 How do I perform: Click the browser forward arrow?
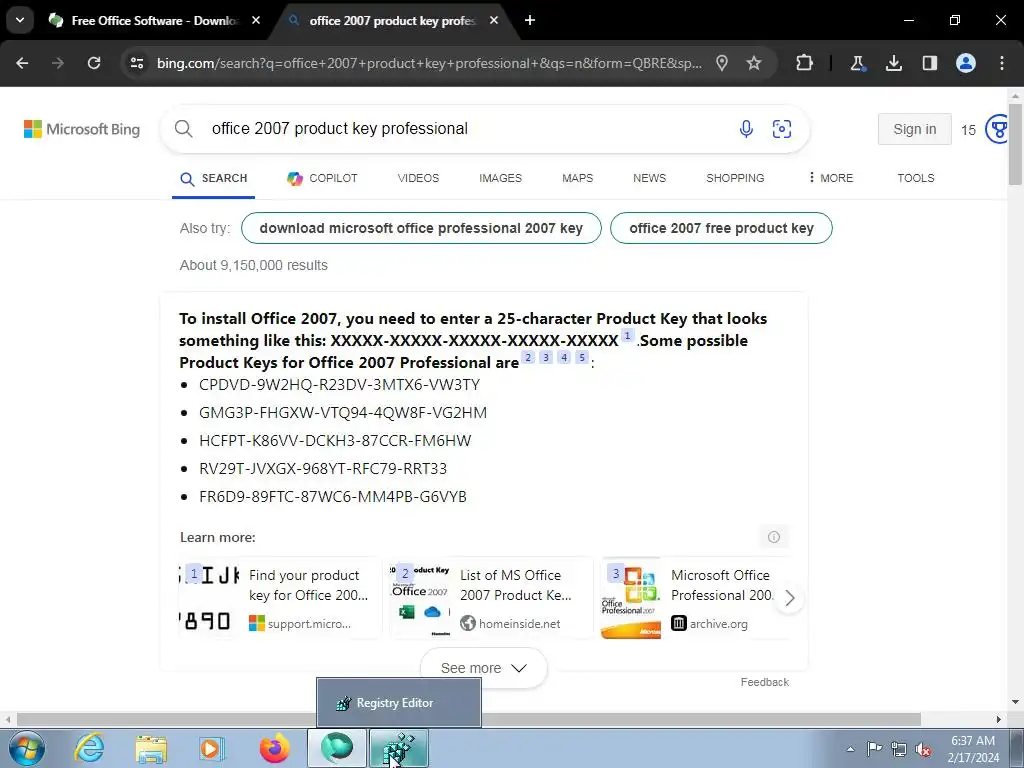58,63
